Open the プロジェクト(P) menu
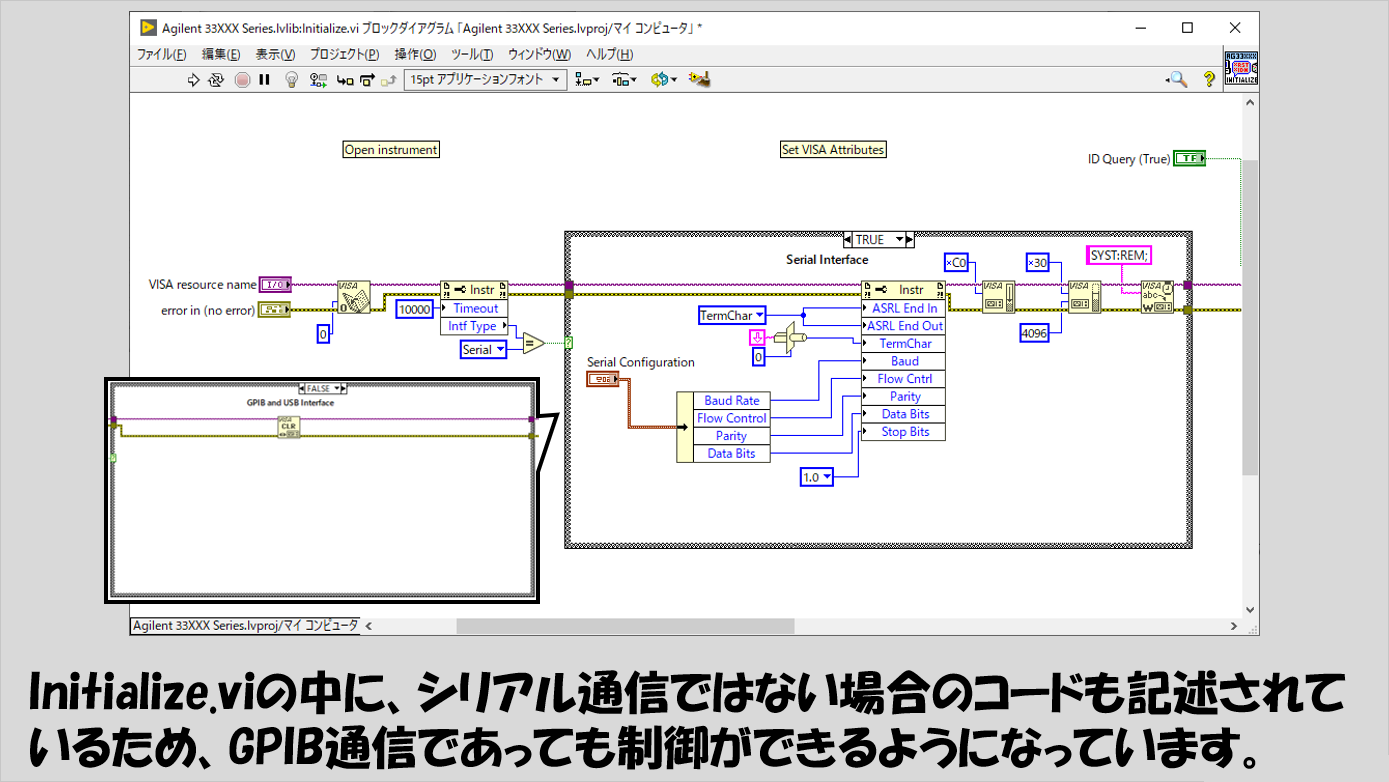This screenshot has width=1389, height=782. [344, 54]
